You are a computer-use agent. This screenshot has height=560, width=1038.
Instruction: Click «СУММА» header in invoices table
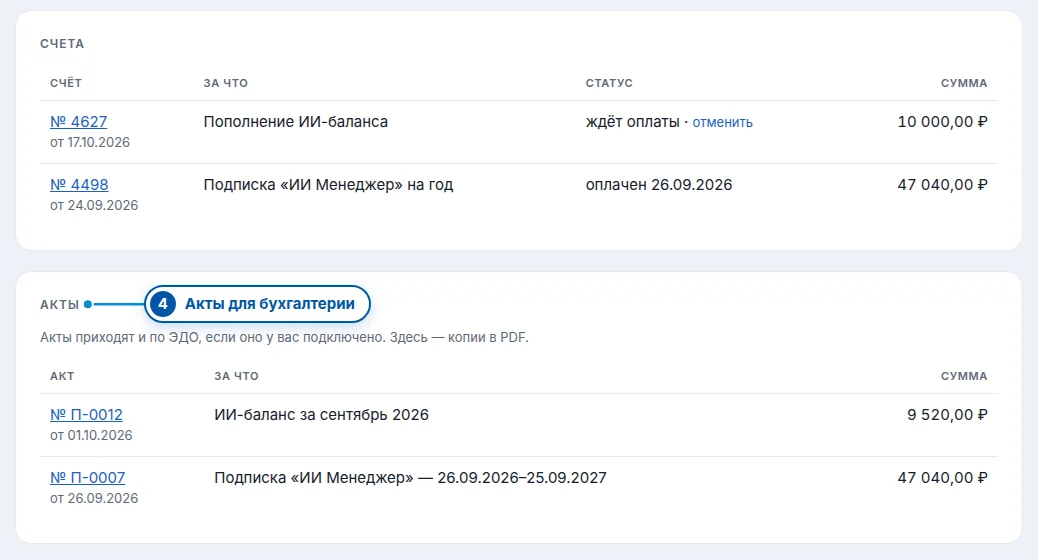pos(964,83)
